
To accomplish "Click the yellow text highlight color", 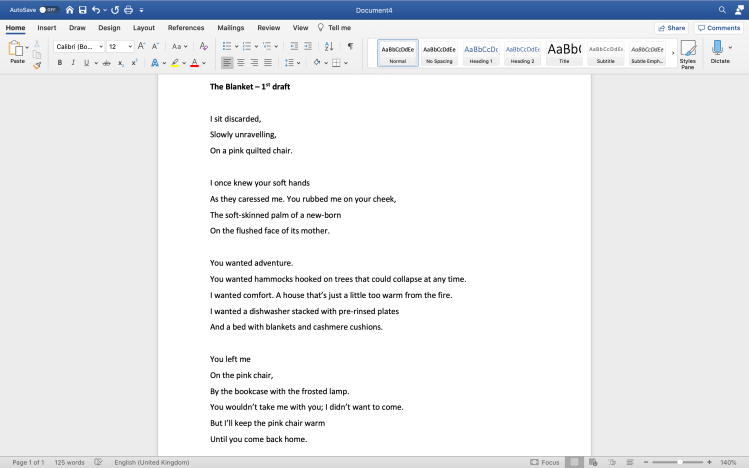I will [x=175, y=63].
